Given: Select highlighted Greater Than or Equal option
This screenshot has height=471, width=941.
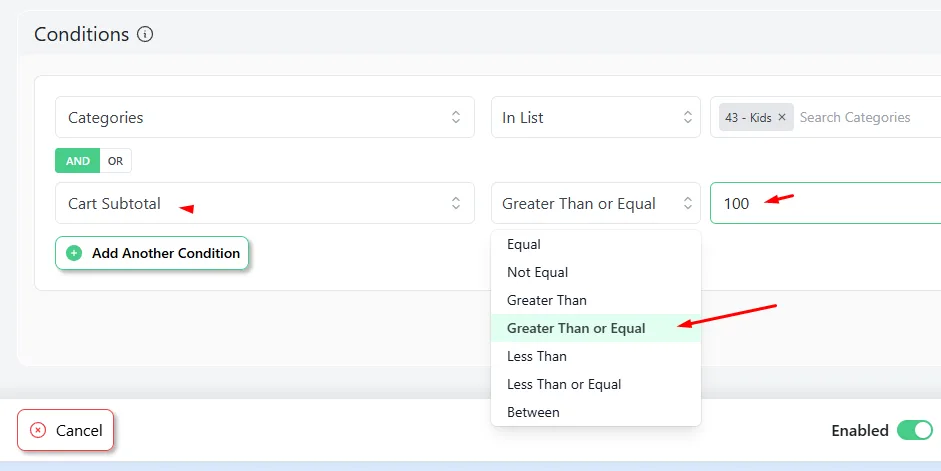Looking at the screenshot, I should [595, 328].
